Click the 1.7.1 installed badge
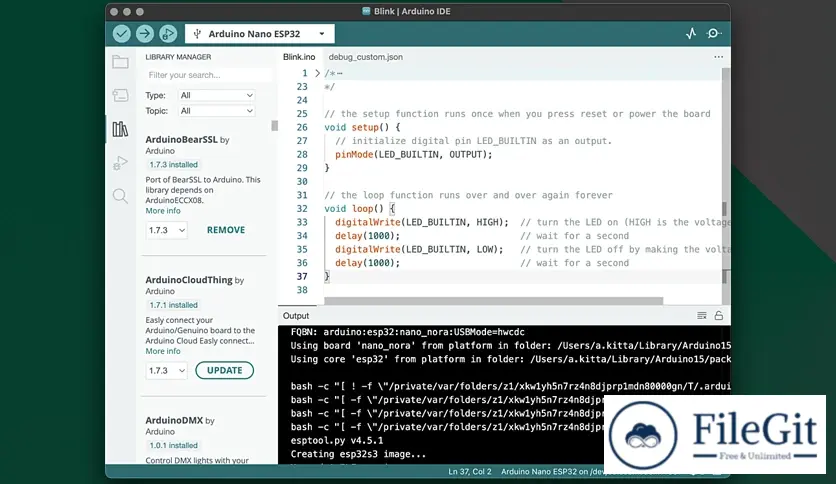Viewport: 836px width, 484px height. pos(173,305)
